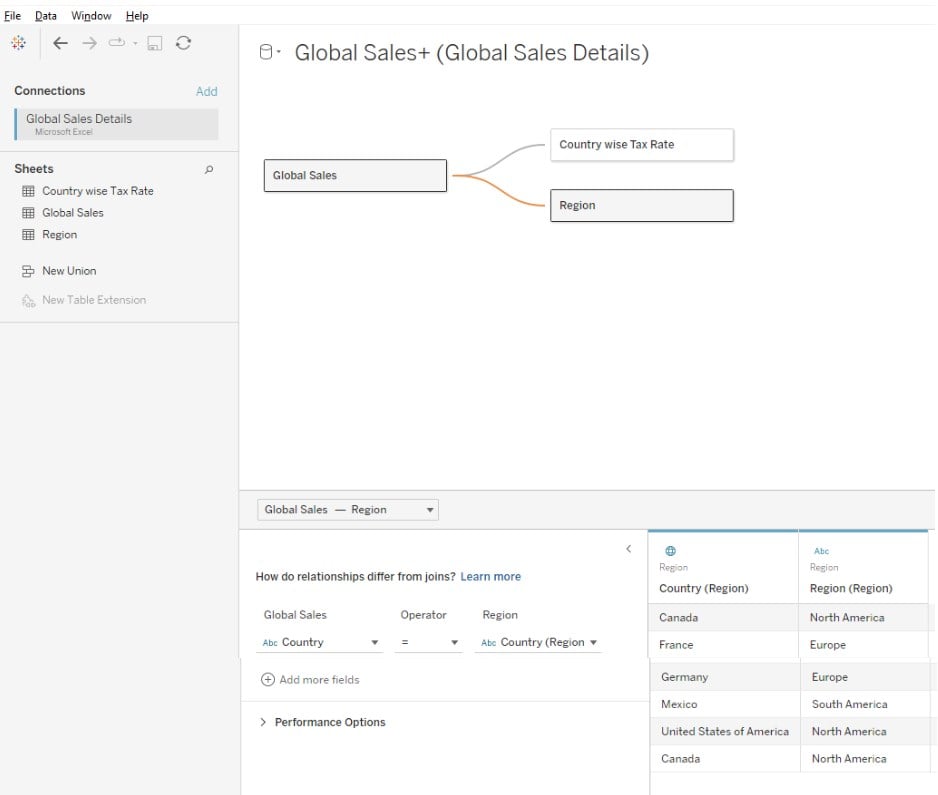938x795 pixels.
Task: Click New Union
Action: 69,271
